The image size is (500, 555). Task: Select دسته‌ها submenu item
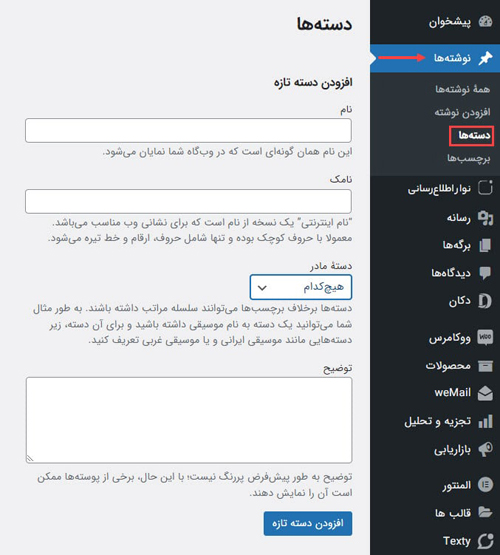[x=474, y=135]
